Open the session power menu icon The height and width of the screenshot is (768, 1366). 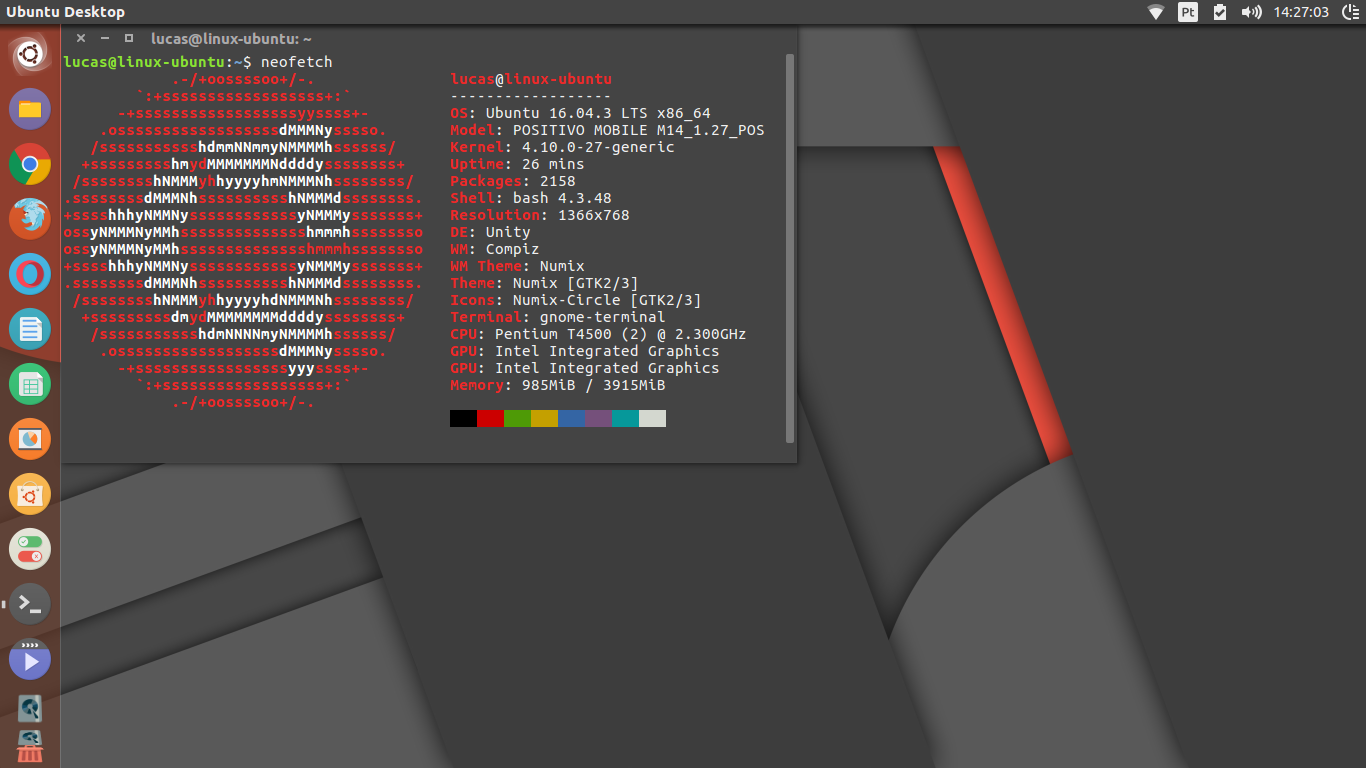tap(1350, 12)
